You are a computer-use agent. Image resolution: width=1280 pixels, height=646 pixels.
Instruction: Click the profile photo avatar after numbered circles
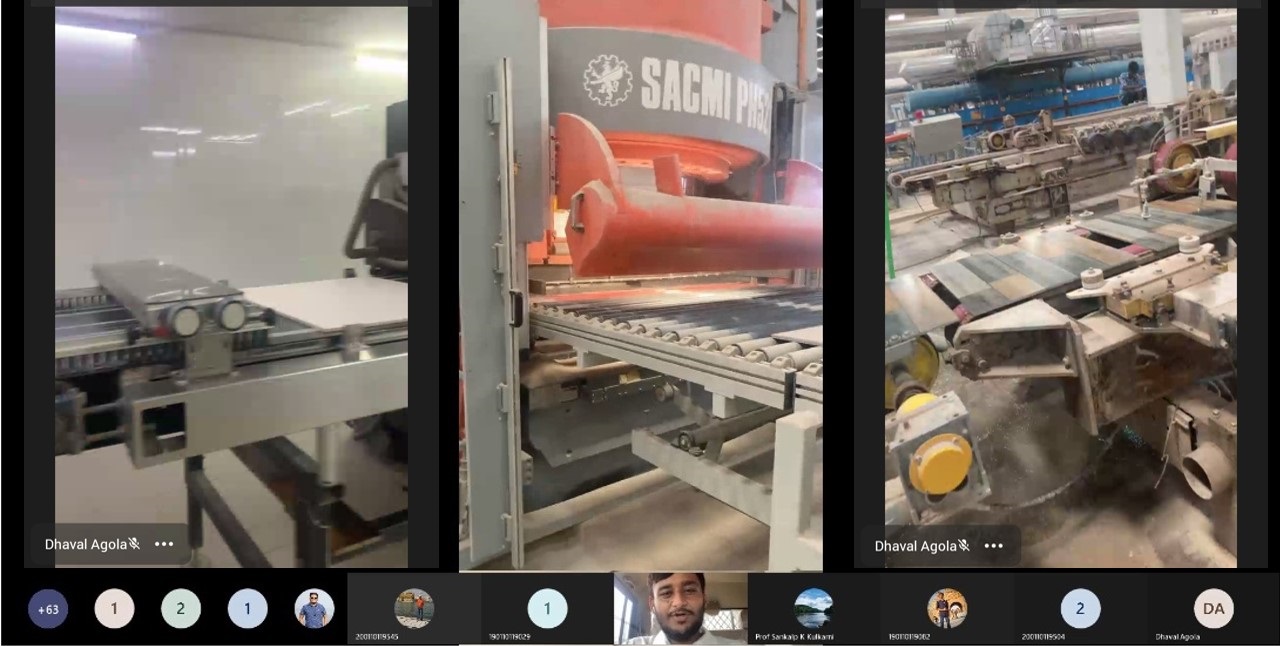[314, 608]
